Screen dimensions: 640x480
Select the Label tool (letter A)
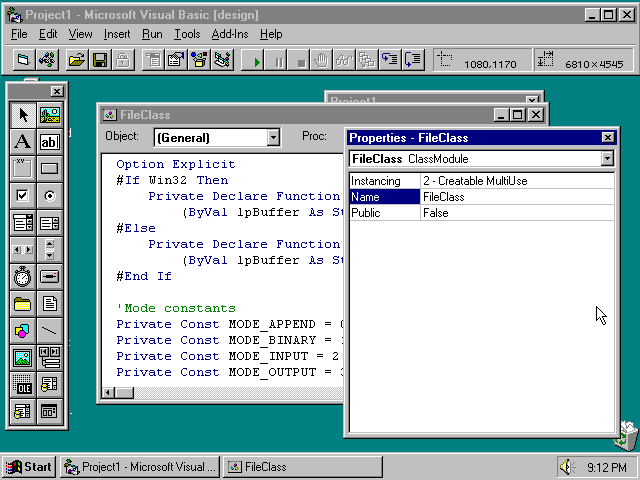[22, 142]
